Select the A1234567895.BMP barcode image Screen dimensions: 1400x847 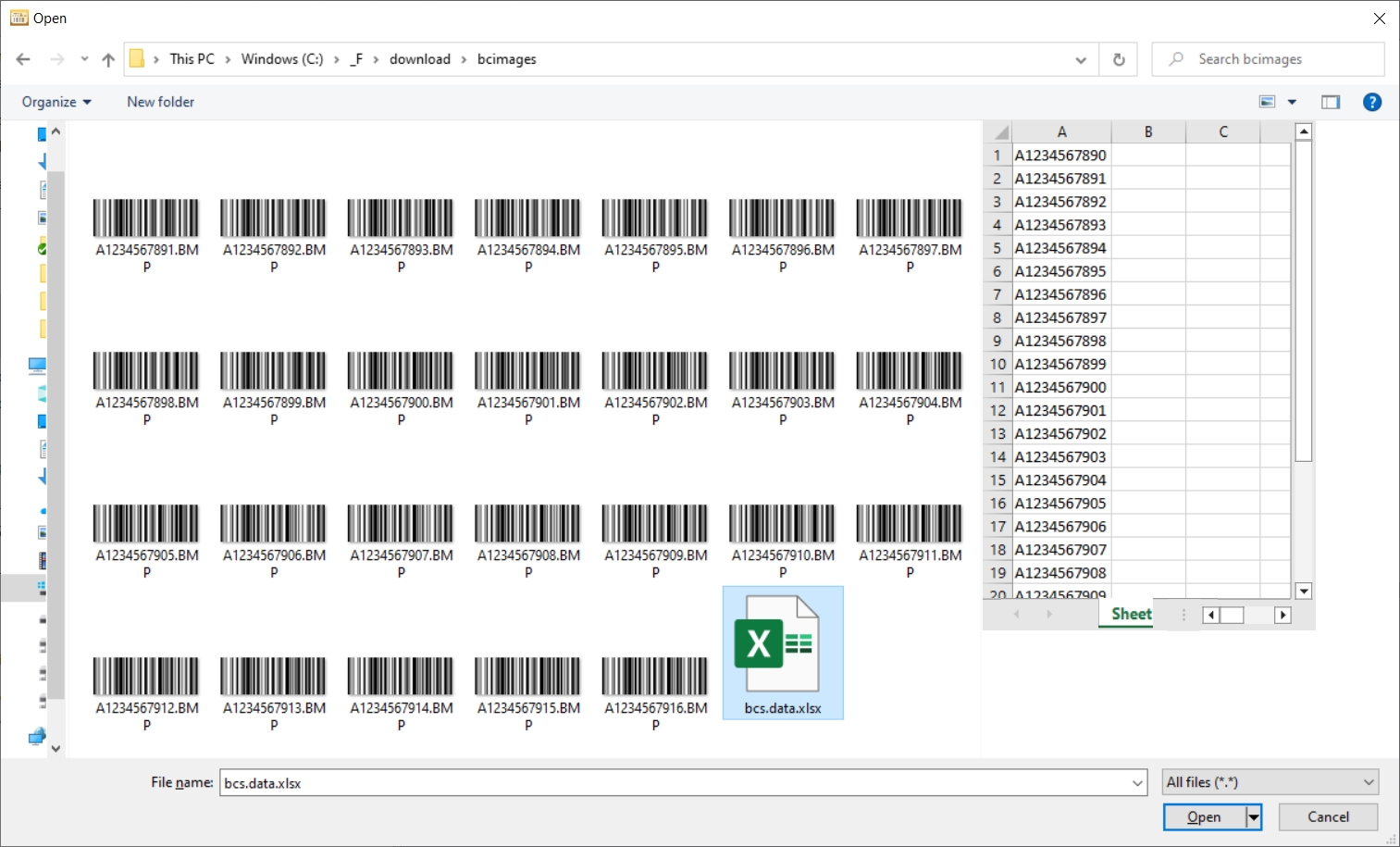[x=654, y=218]
